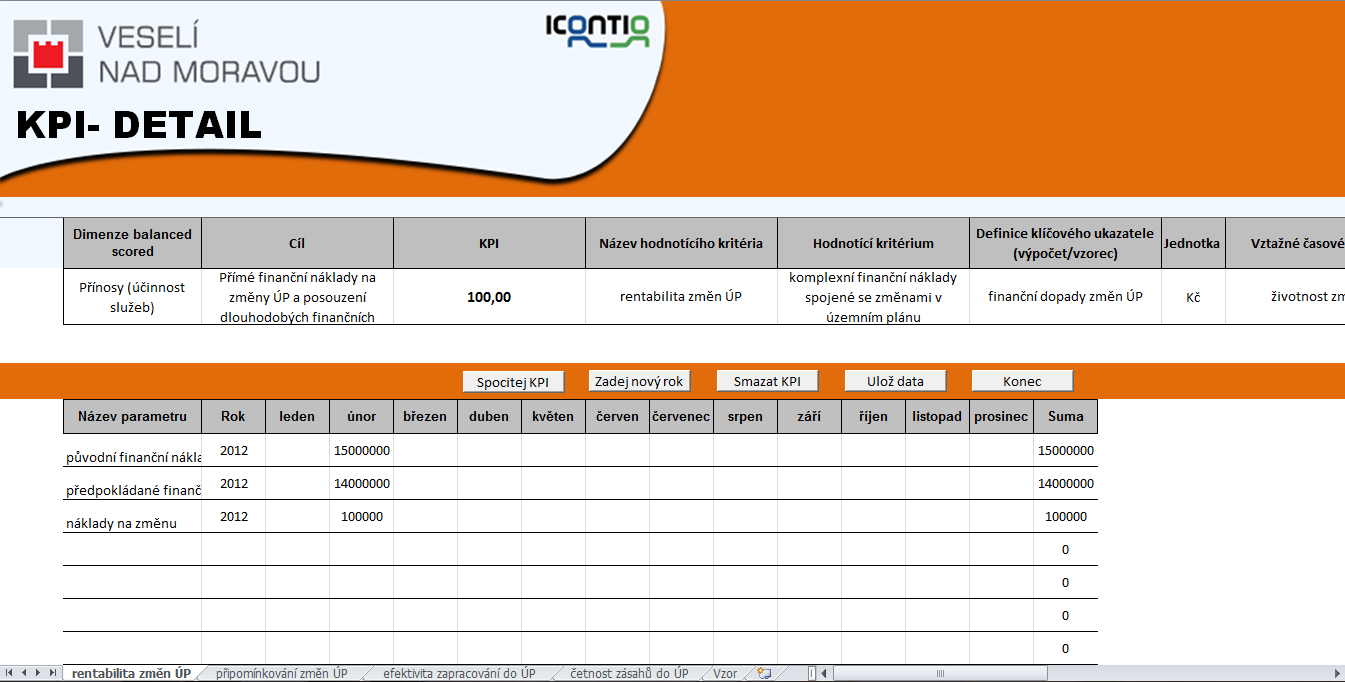The width and height of the screenshot is (1345, 682).
Task: Open the připomínkování změn ÚP sheet tab
Action: 281,673
